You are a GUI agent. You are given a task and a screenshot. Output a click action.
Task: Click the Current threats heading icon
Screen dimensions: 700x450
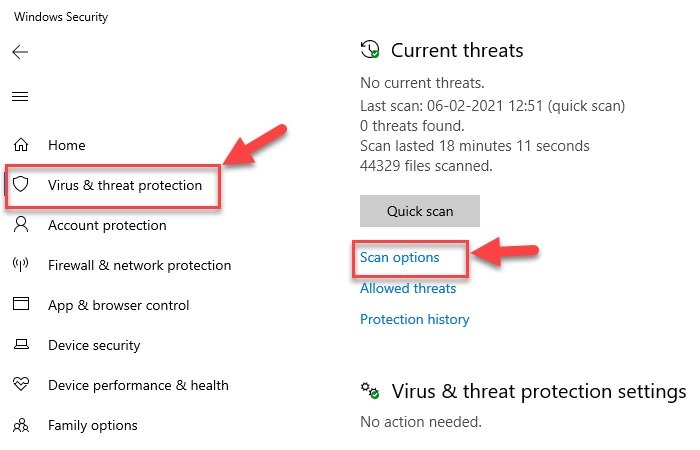tap(370, 50)
